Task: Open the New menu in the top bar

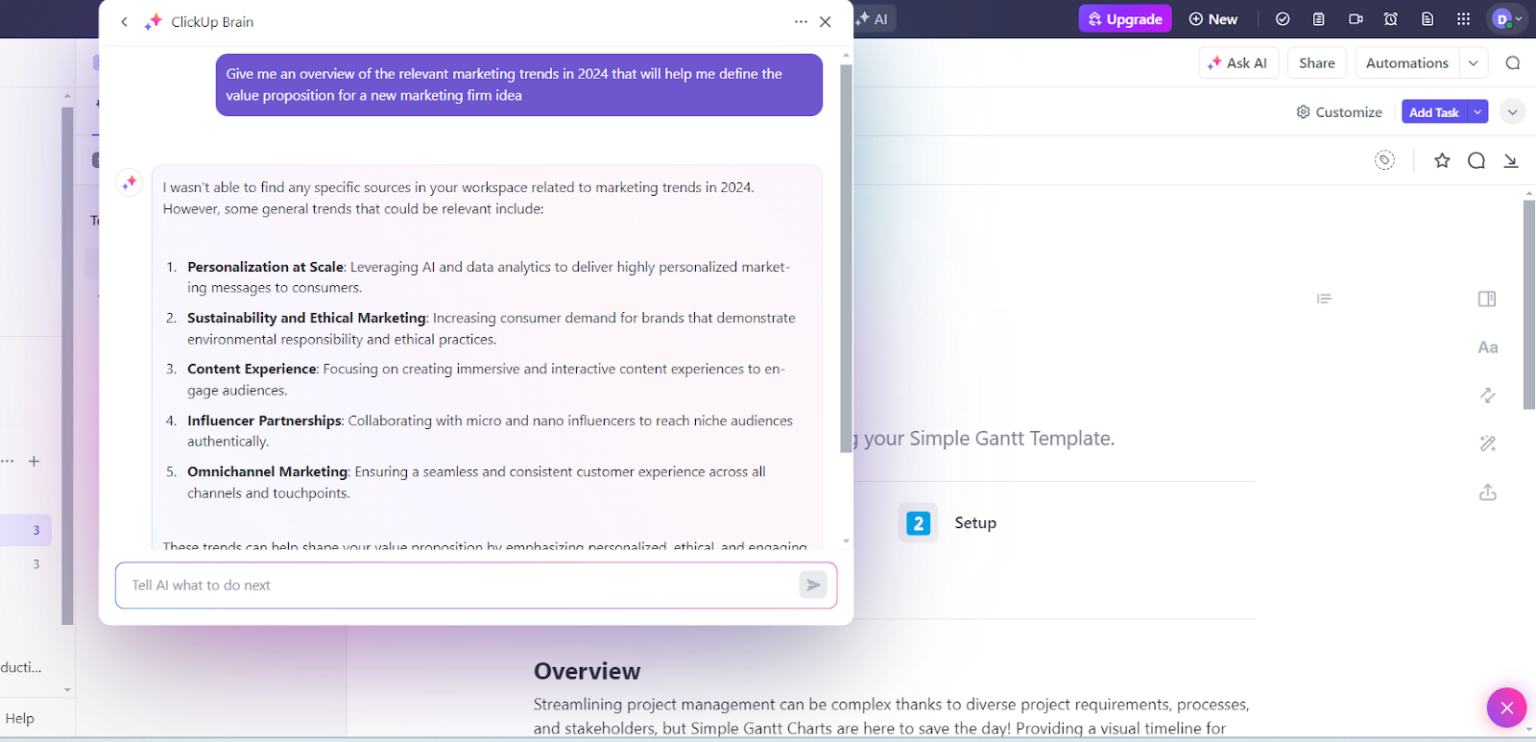Action: point(1213,19)
